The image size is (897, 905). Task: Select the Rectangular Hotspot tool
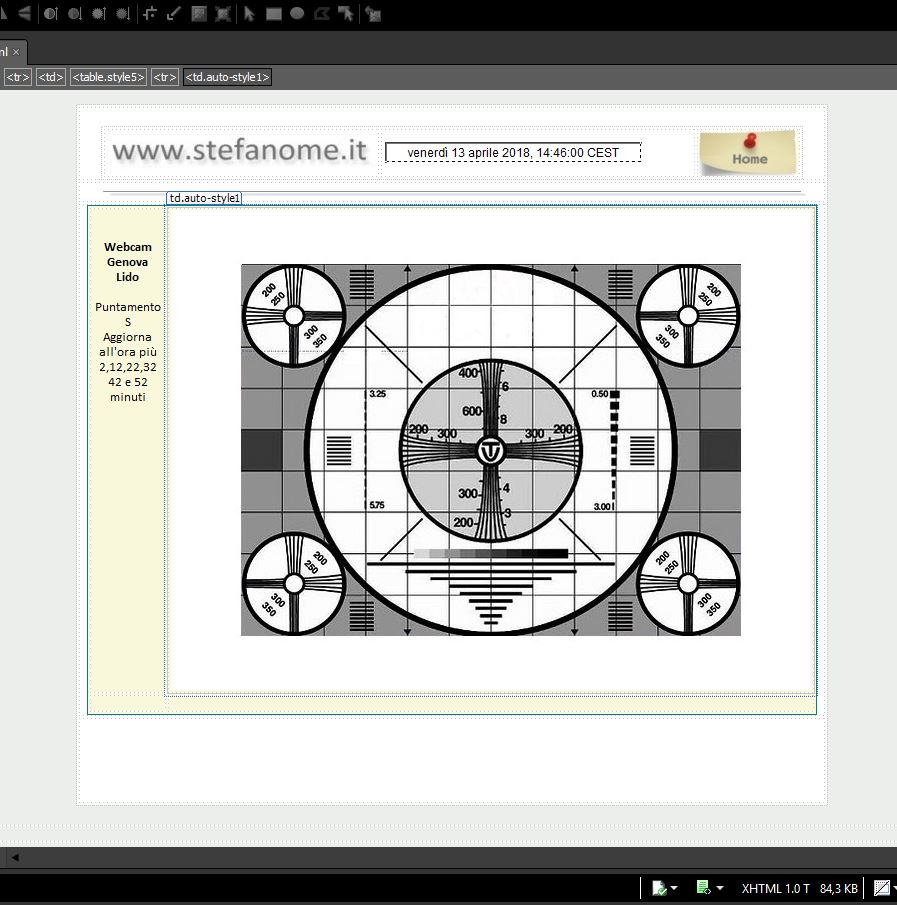(x=274, y=14)
